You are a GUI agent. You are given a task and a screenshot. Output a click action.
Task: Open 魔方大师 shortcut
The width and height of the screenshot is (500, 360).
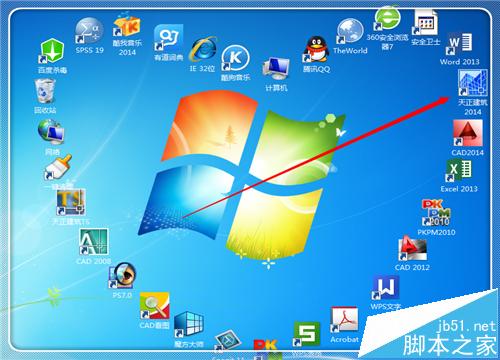(x=189, y=325)
